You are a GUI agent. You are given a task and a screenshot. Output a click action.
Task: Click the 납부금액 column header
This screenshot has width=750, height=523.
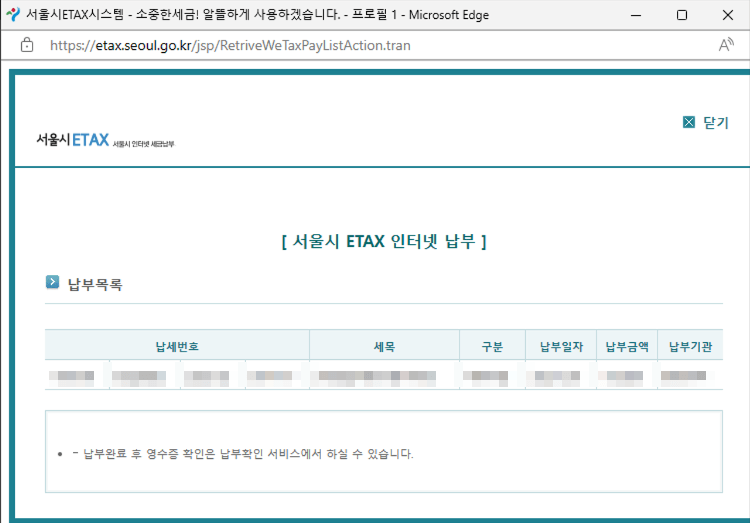[x=627, y=346]
